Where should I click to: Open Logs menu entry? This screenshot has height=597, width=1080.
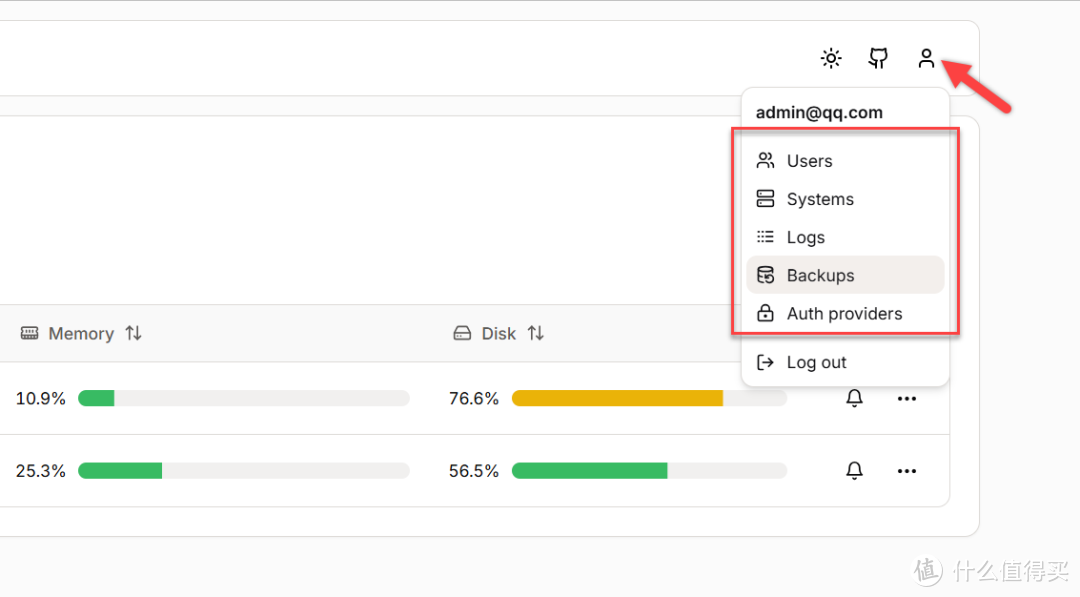pos(805,237)
